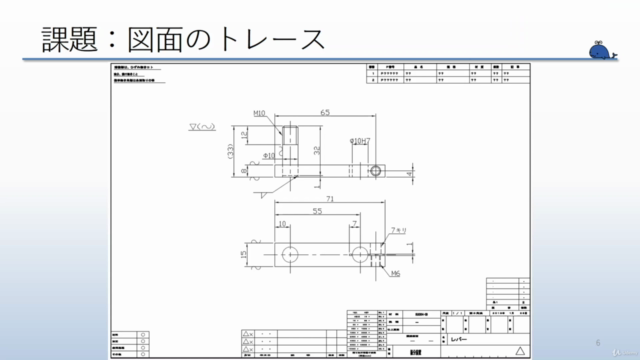Click the slide title 課題:図面のトレース
The height and width of the screenshot is (360, 640).
click(x=183, y=40)
